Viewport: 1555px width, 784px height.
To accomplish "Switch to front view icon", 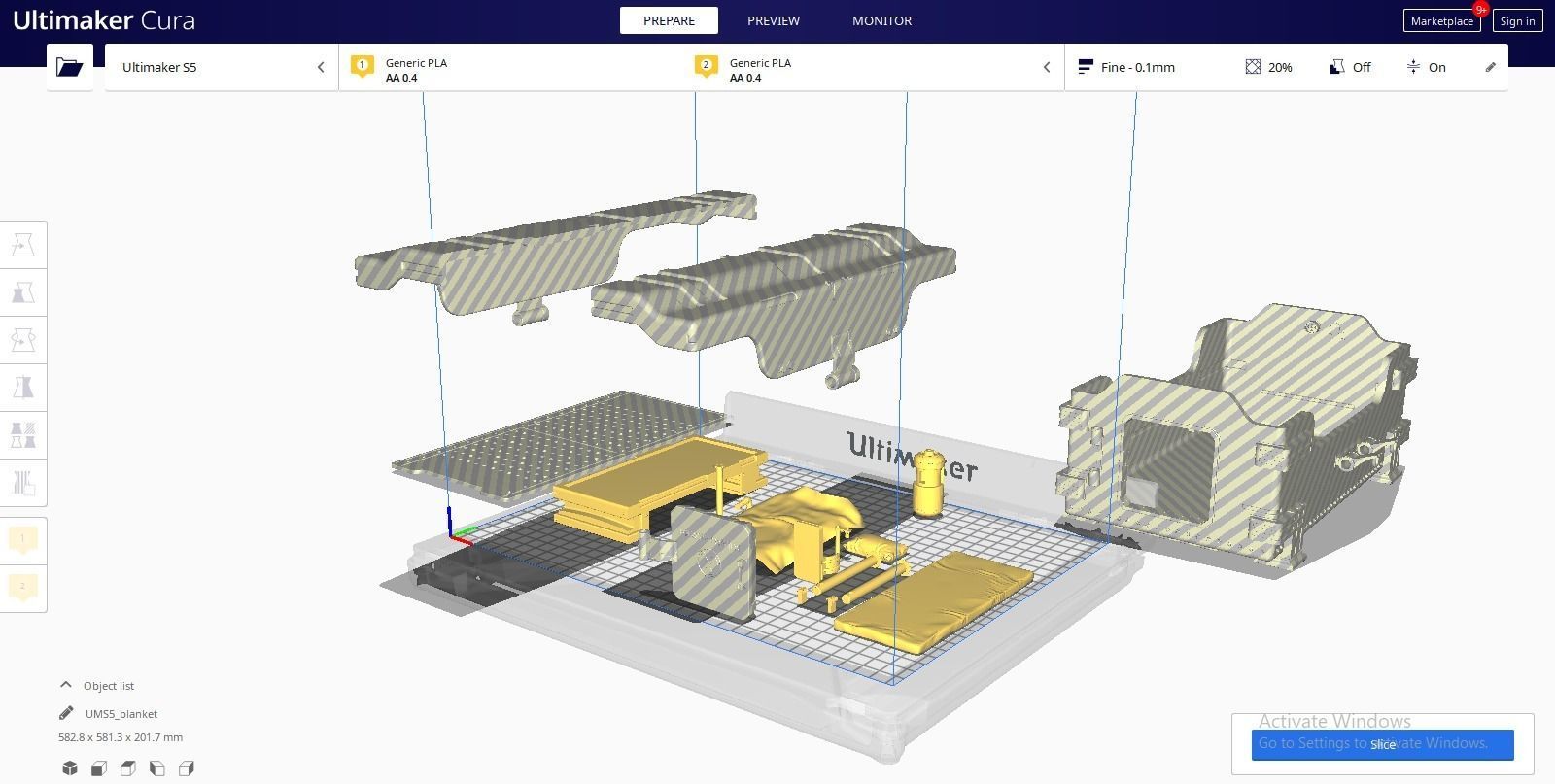I will click(98, 768).
